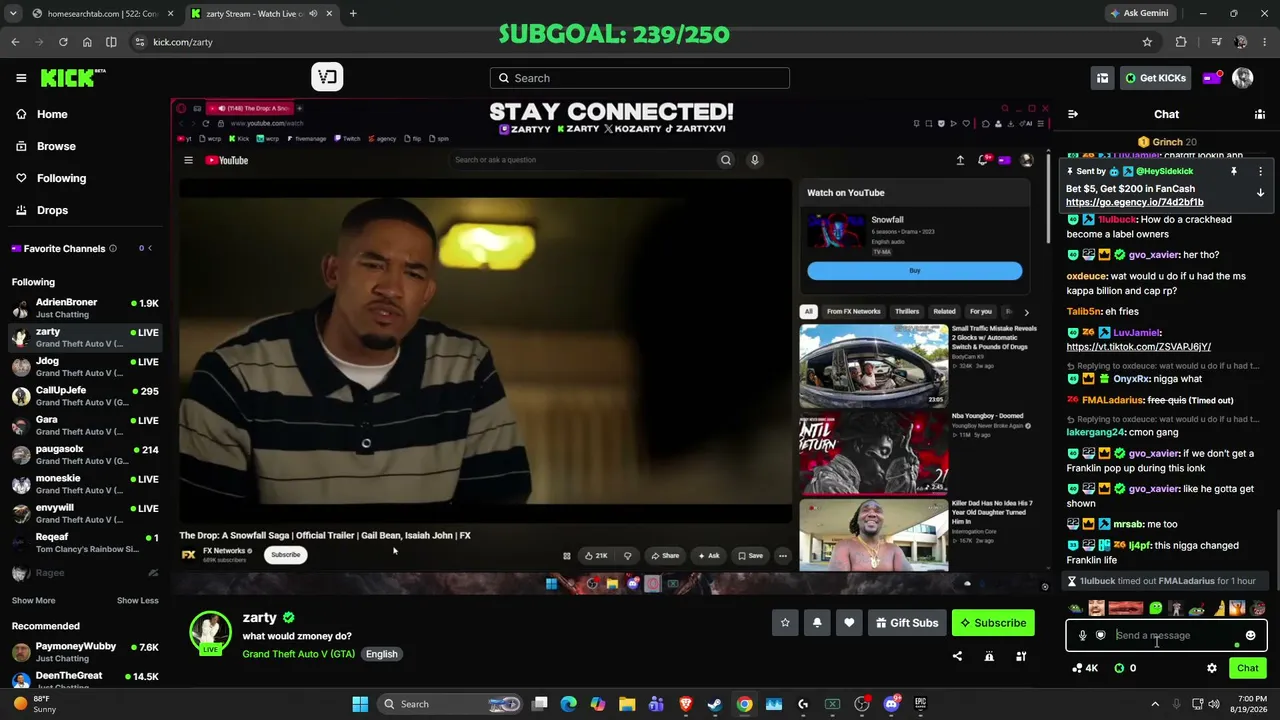Open AdrienBroner channel from Following
The height and width of the screenshot is (720, 1280).
tap(85, 308)
